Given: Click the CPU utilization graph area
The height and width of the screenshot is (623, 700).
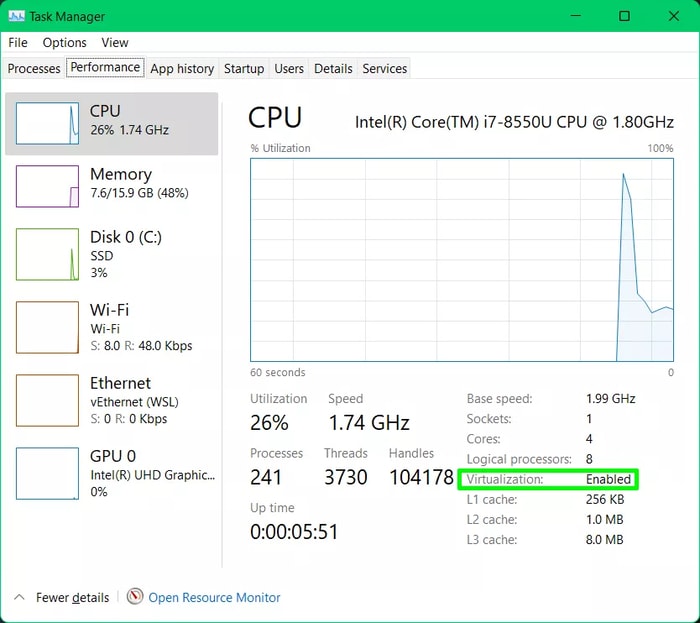Looking at the screenshot, I should (x=462, y=258).
